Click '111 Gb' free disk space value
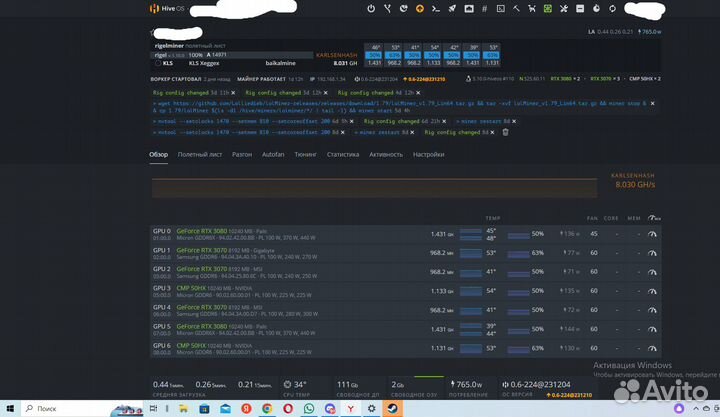This screenshot has height=417, width=720. pos(347,384)
